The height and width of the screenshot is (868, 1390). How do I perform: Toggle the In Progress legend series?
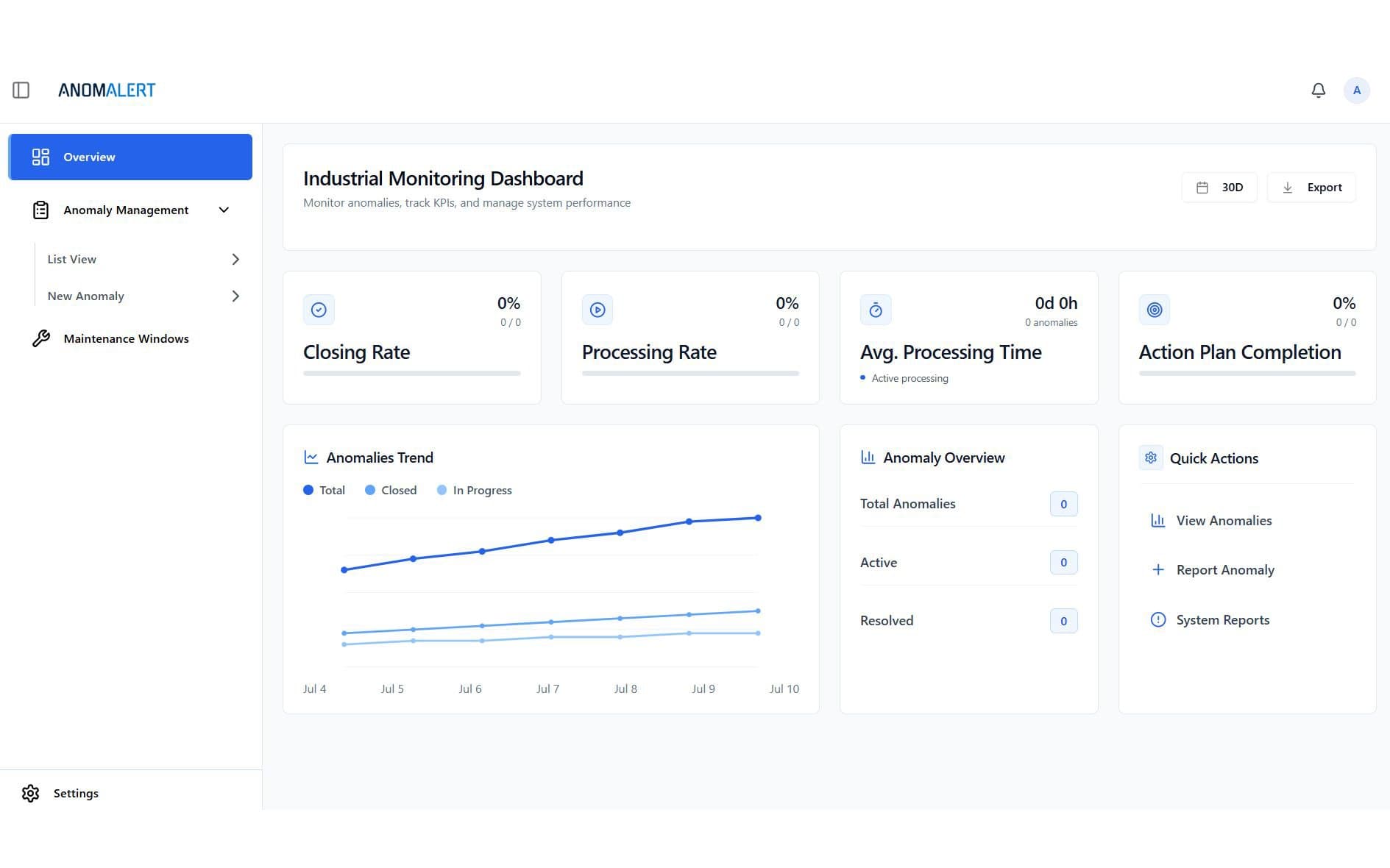475,490
